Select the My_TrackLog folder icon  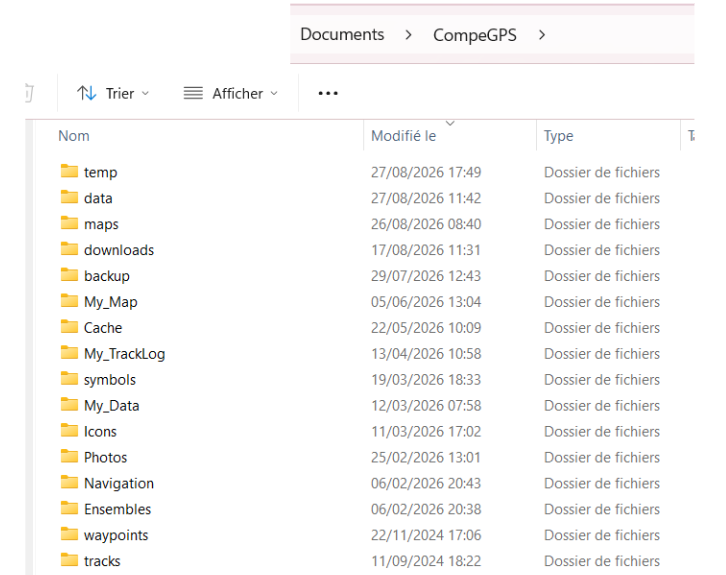(x=69, y=352)
